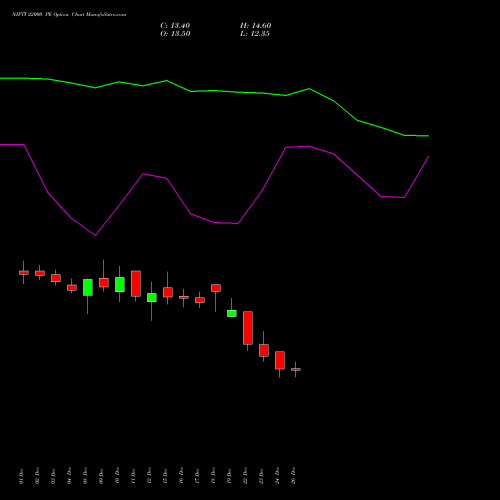Image resolution: width=500 pixels, height=500 pixels.
Task: Select the 03 Dec red candle
Action: point(56,278)
